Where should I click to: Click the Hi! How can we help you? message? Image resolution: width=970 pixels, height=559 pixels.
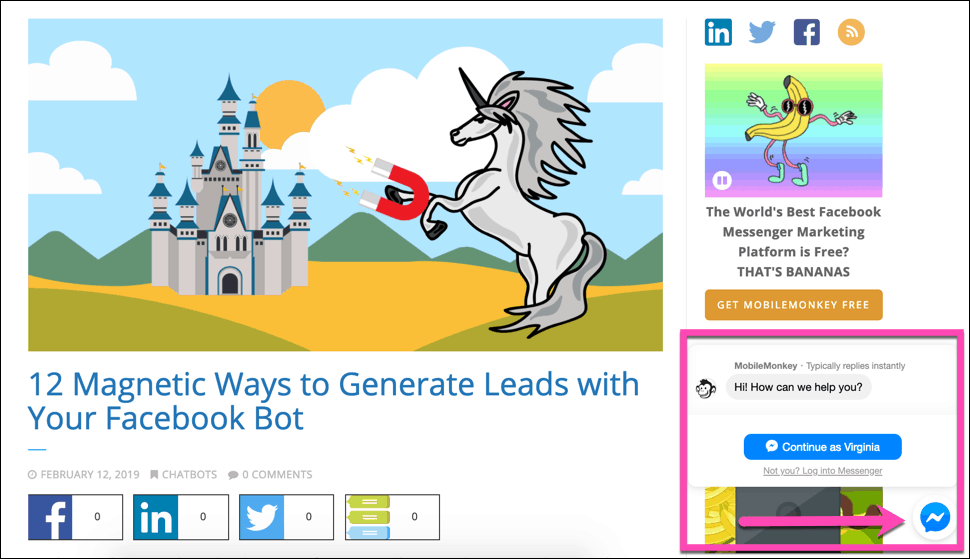click(798, 387)
